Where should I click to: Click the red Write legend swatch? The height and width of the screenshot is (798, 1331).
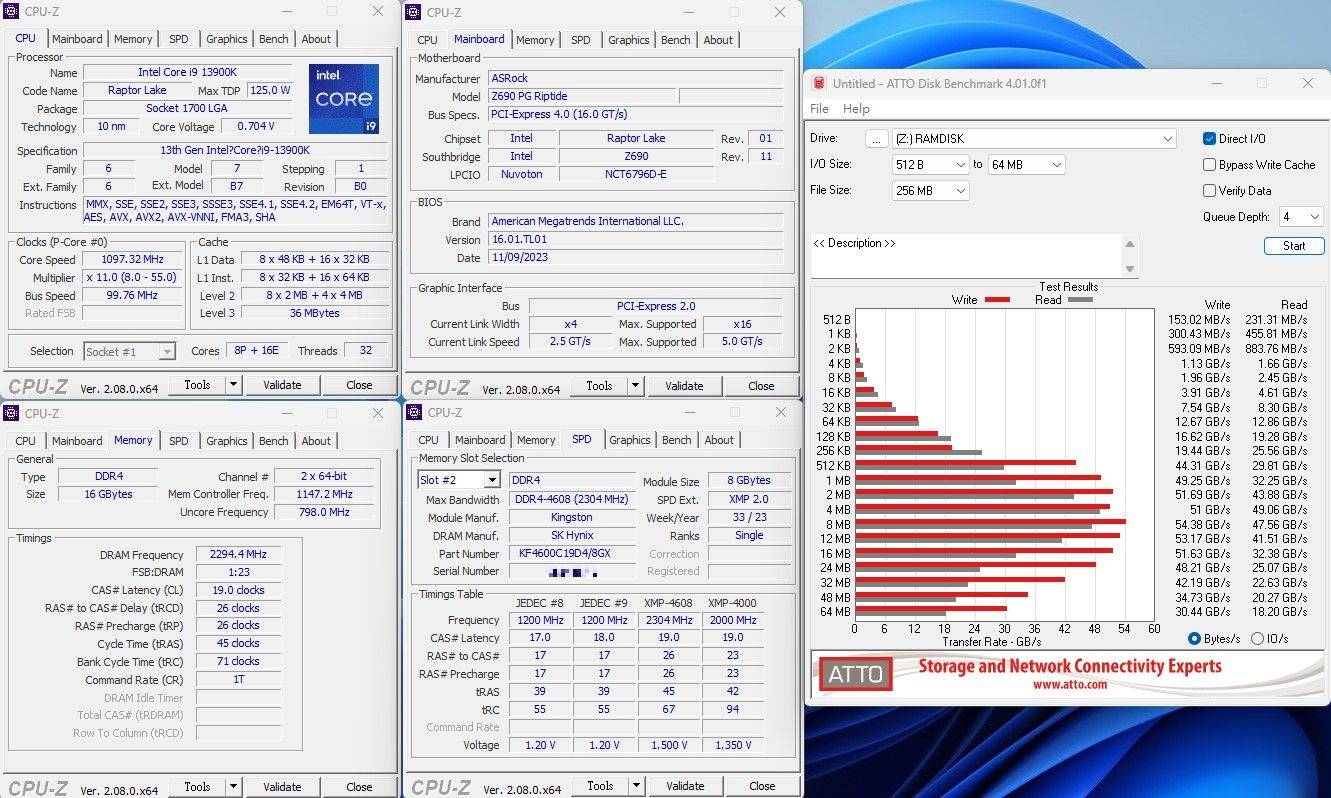coord(997,300)
